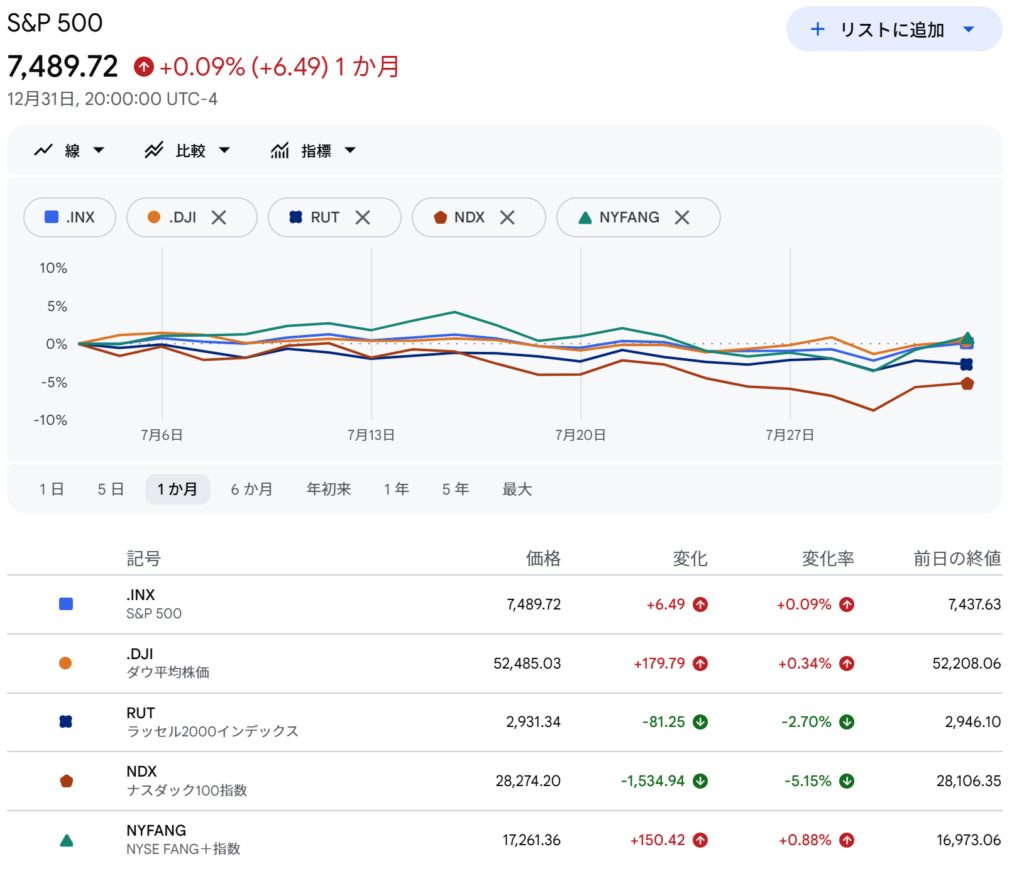Expand the 線 chart type dropdown arrow

click(99, 151)
